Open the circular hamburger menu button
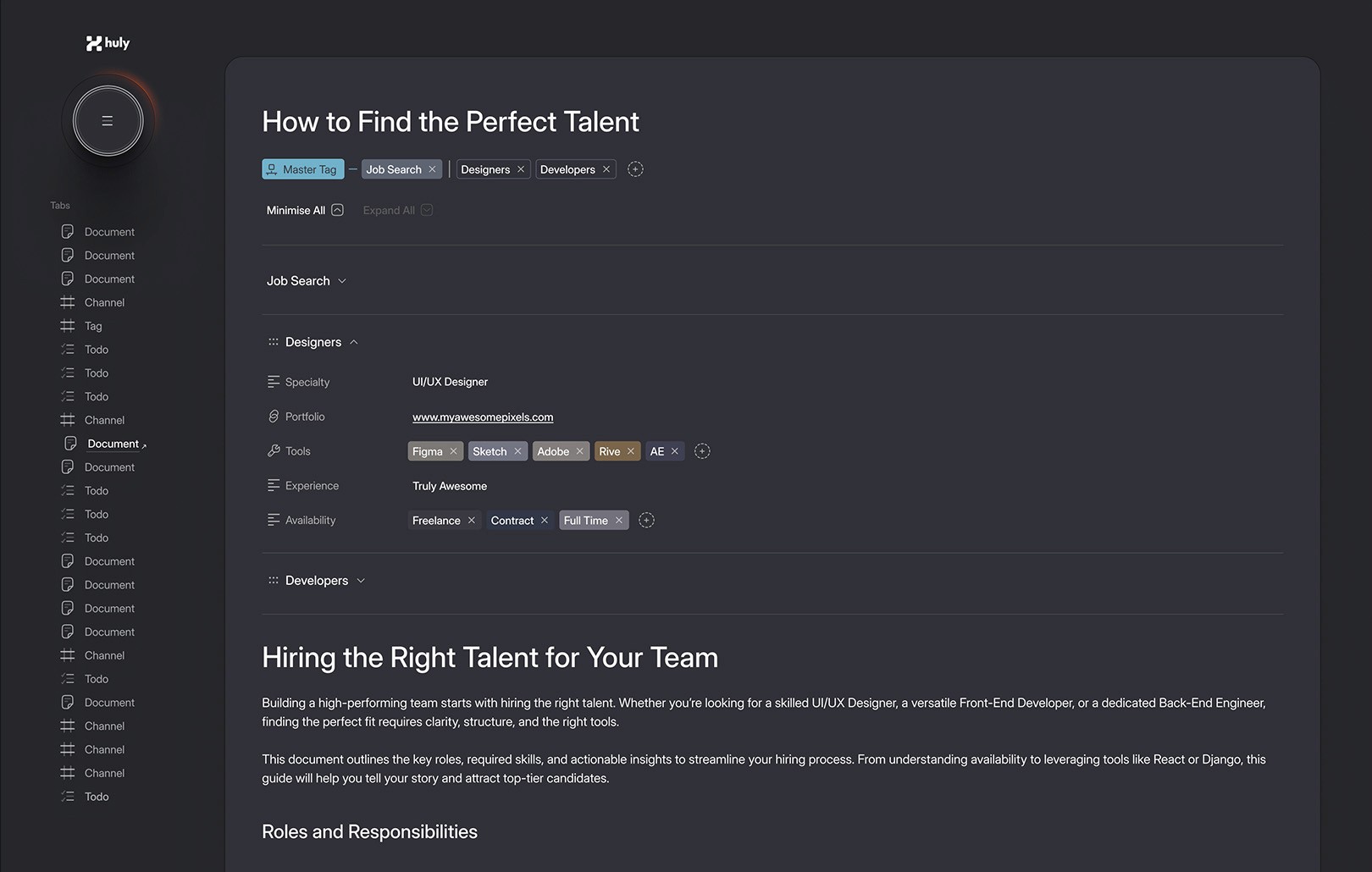 click(108, 121)
